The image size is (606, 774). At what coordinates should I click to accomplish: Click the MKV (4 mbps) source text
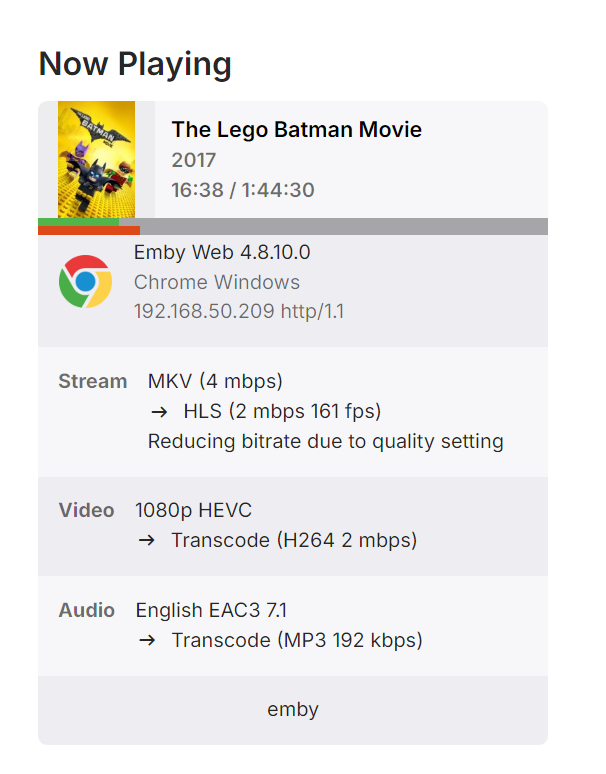[x=215, y=381]
